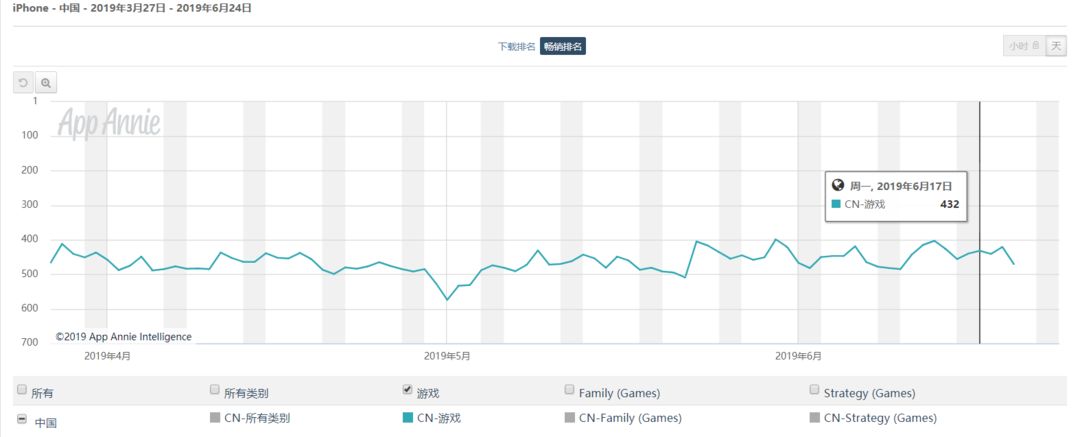1080x437 pixels.
Task: Uncheck the 游戏 checkbox
Action: pos(407,389)
